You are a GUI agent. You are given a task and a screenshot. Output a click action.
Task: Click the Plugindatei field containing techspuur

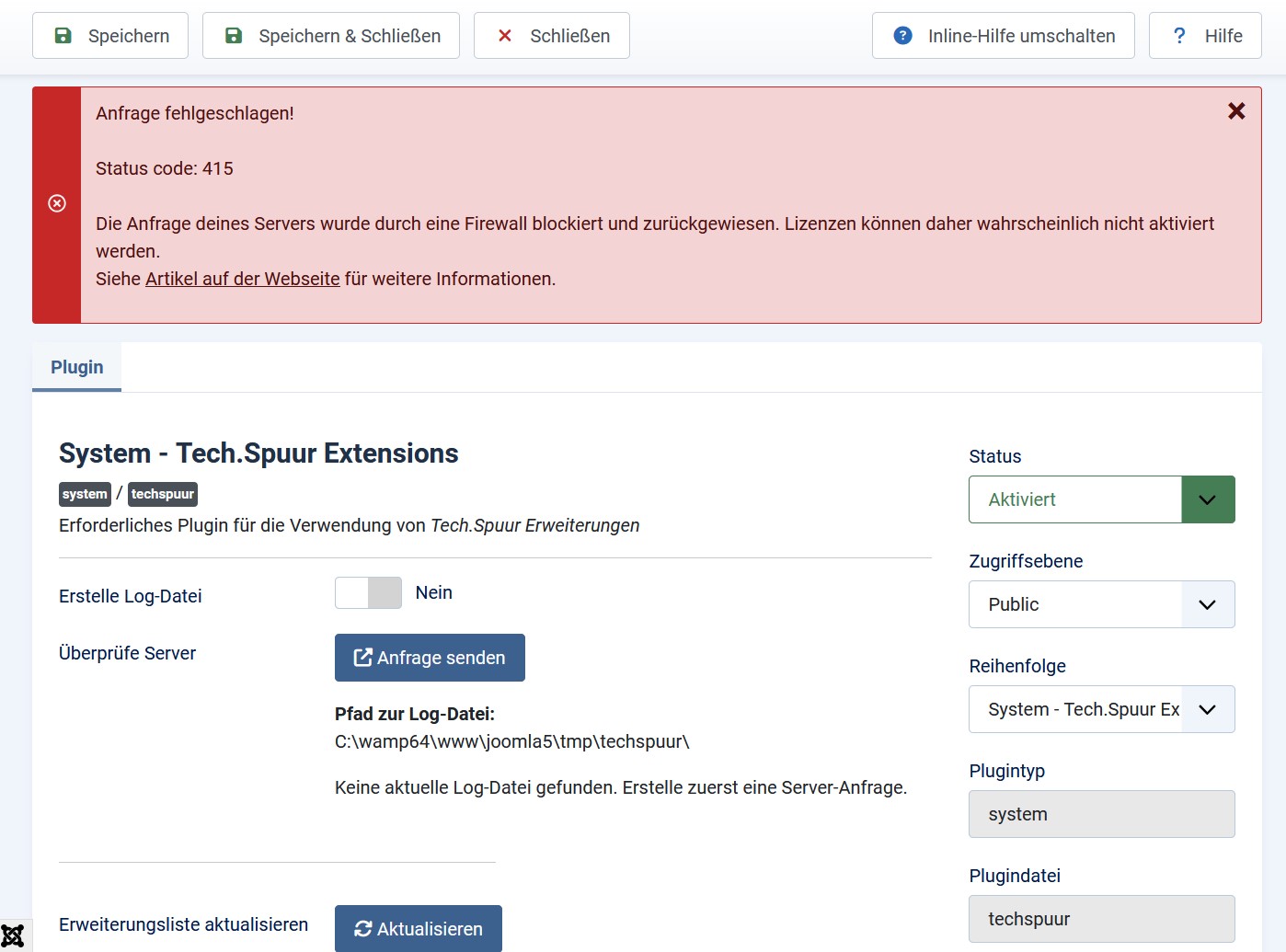[x=1101, y=919]
